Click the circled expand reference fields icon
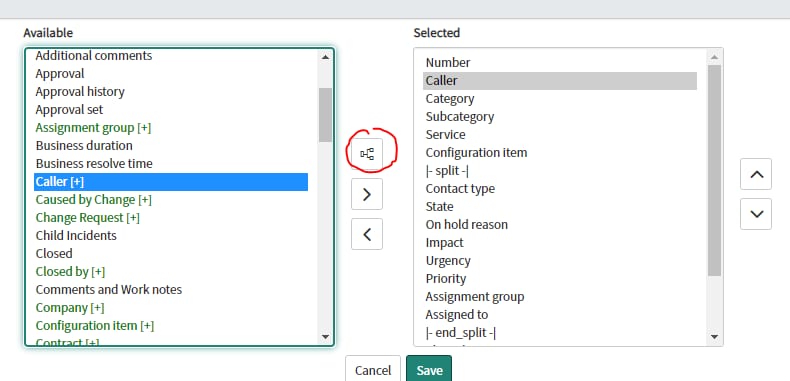This screenshot has width=790, height=381. (x=367, y=154)
